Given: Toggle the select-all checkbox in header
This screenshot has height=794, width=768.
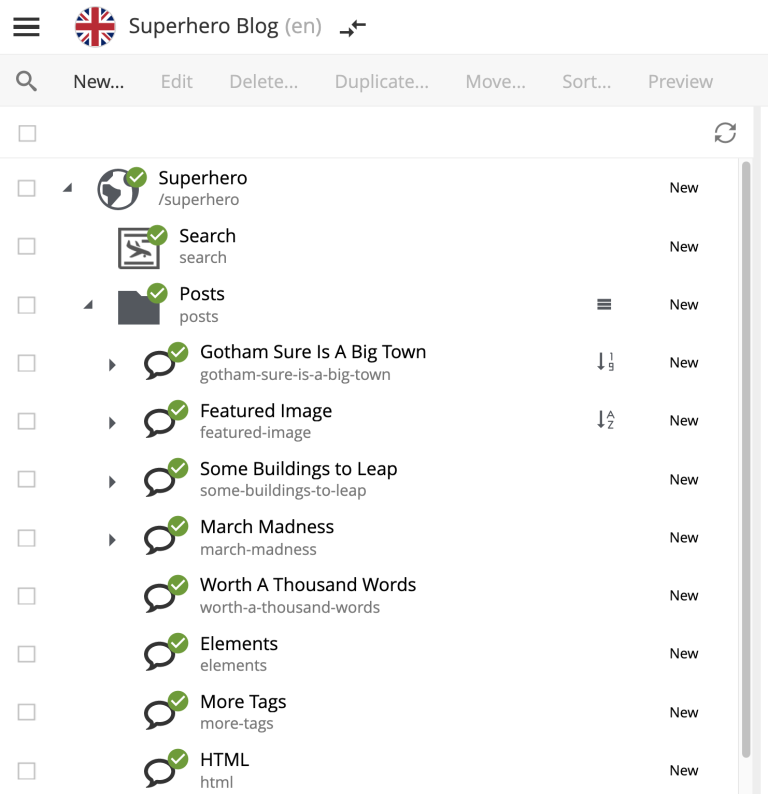Looking at the screenshot, I should pyautogui.click(x=27, y=133).
